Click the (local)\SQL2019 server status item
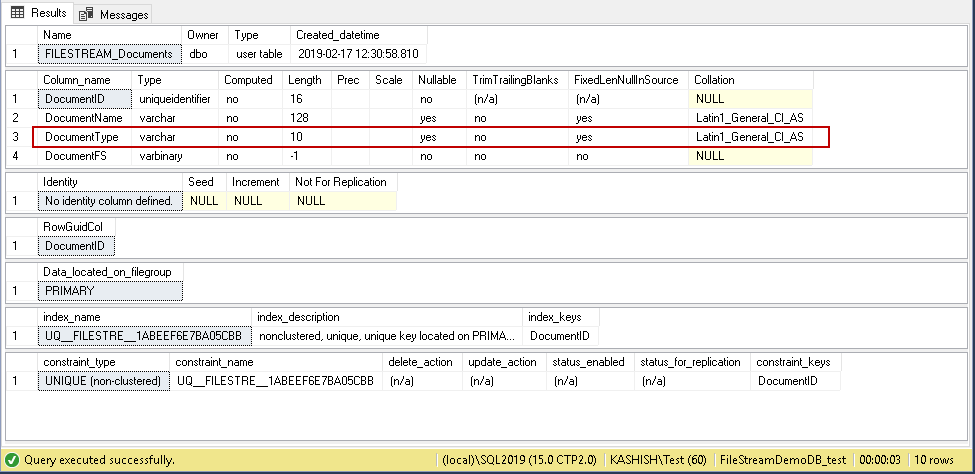Screen dimensions: 975x474 pos(519,460)
